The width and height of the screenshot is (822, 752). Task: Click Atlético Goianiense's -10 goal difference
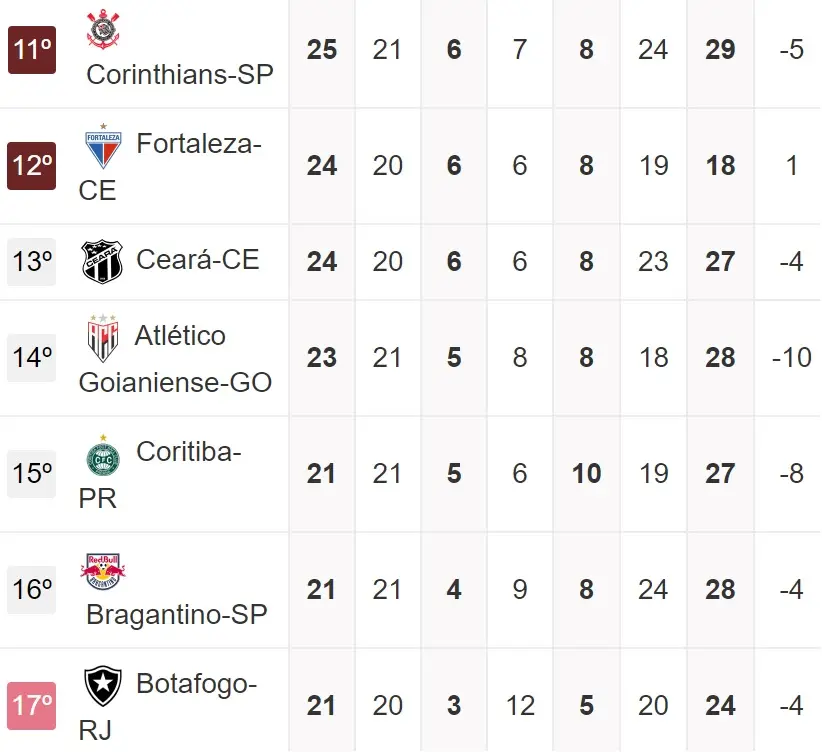(791, 358)
